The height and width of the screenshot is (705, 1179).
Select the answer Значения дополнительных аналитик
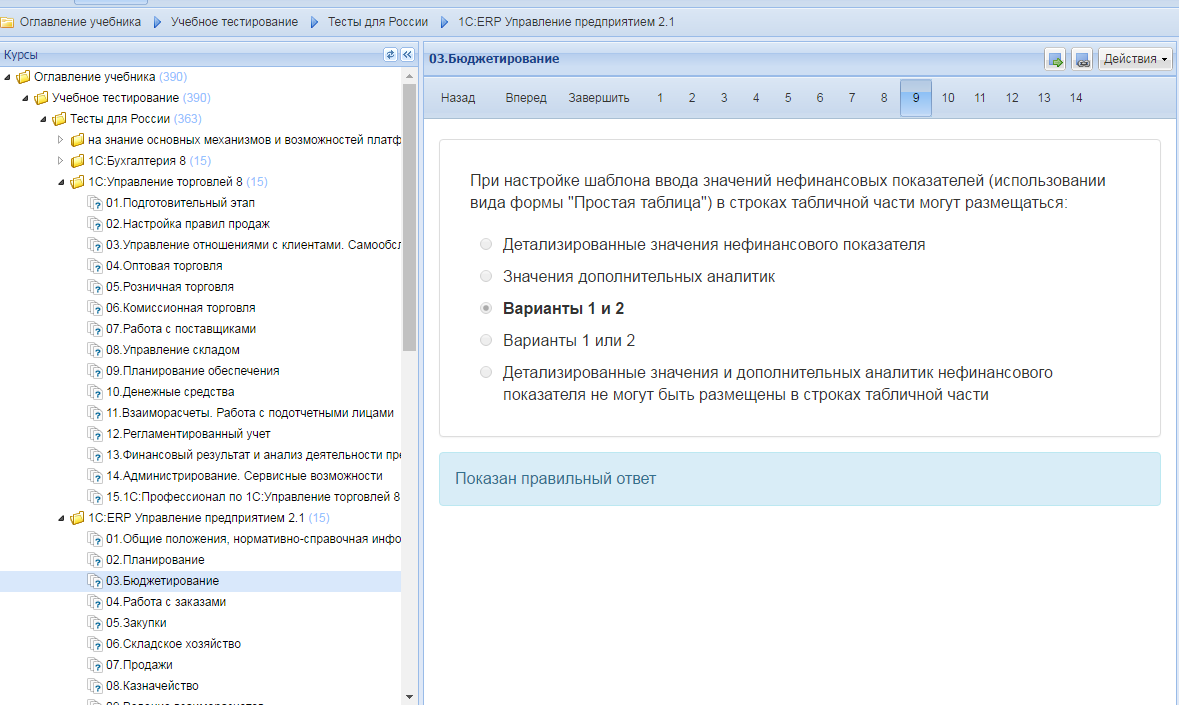486,277
